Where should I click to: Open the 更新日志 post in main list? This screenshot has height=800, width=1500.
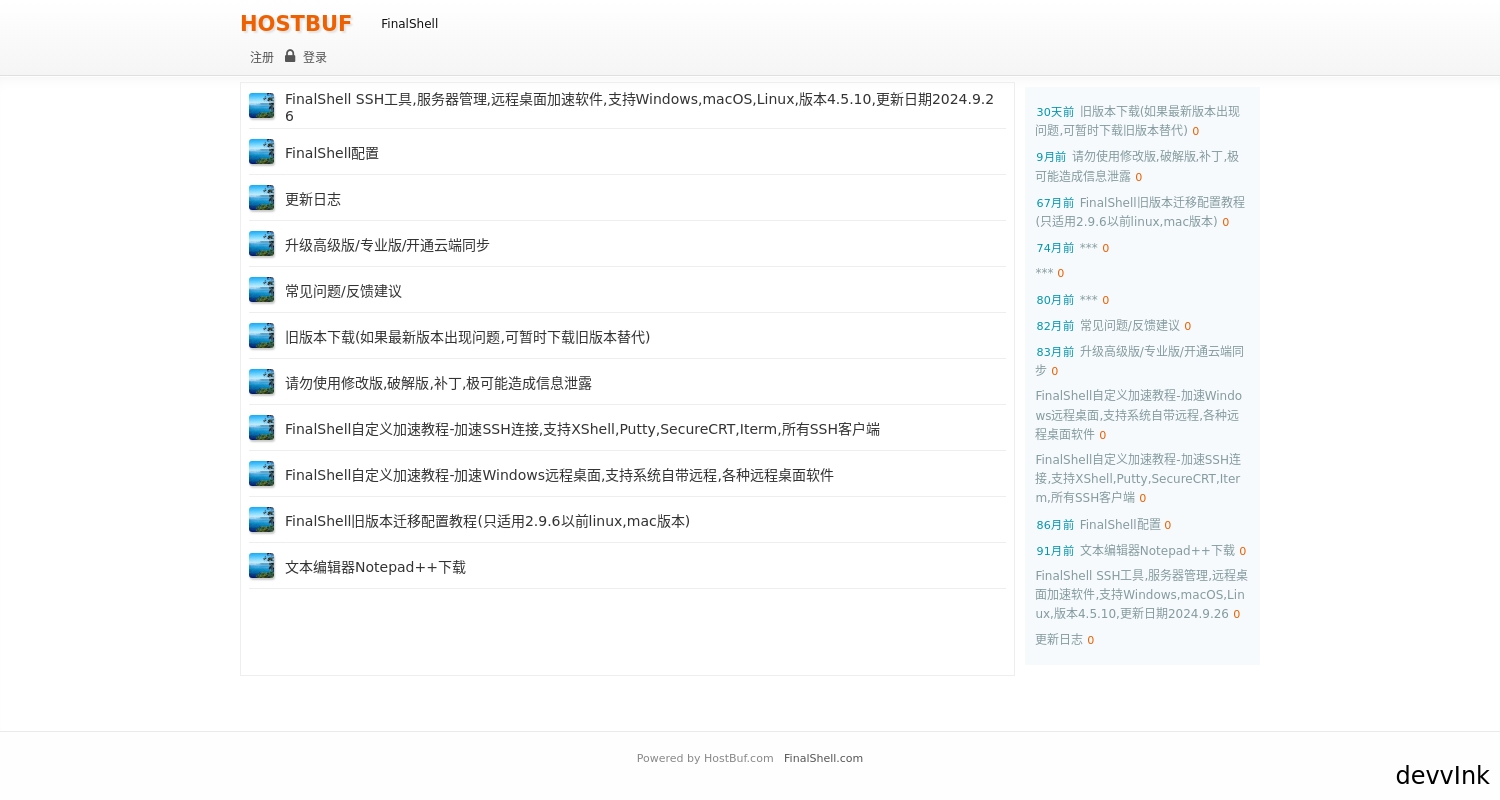pyautogui.click(x=313, y=199)
